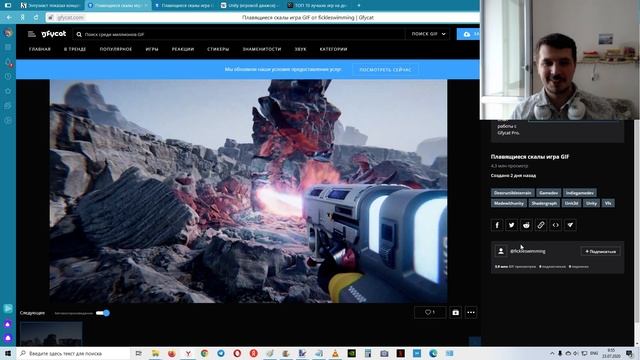Open the @fickleswimming profile link

tap(527, 251)
